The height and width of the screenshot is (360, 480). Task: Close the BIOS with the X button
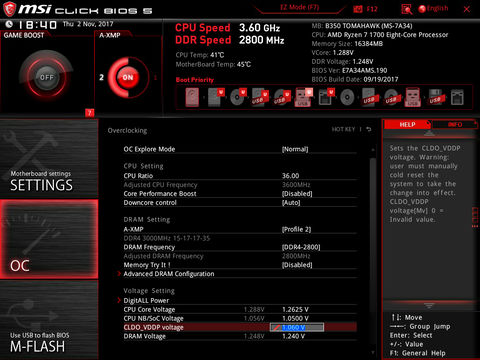pos(467,9)
